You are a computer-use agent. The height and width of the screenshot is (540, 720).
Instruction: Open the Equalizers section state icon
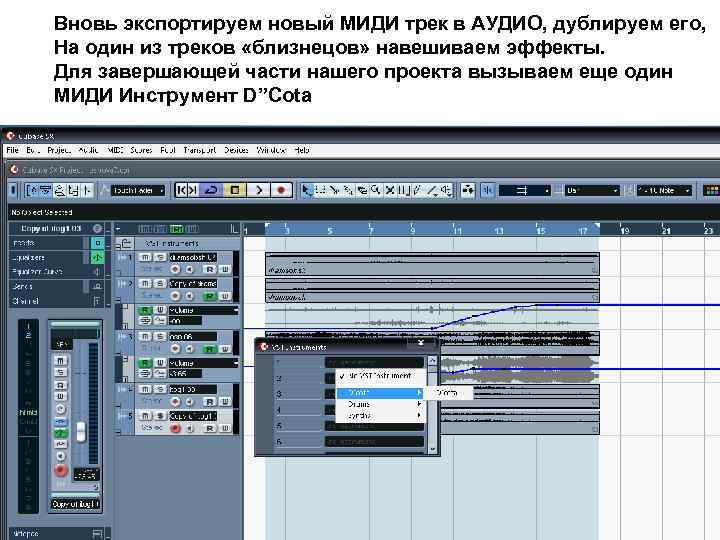coord(97,257)
